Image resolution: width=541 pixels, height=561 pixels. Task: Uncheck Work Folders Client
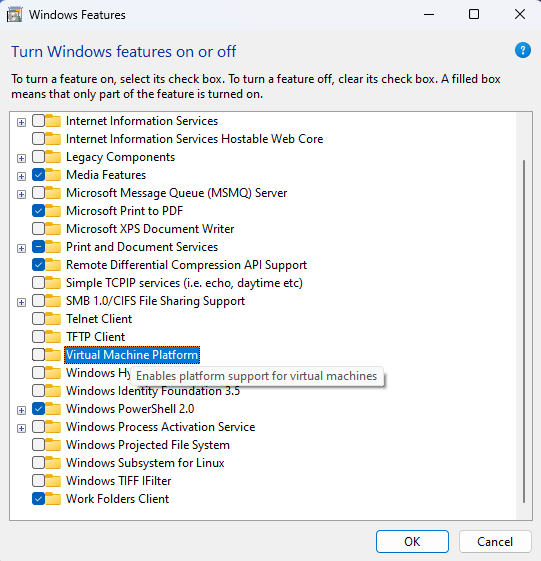click(x=38, y=499)
